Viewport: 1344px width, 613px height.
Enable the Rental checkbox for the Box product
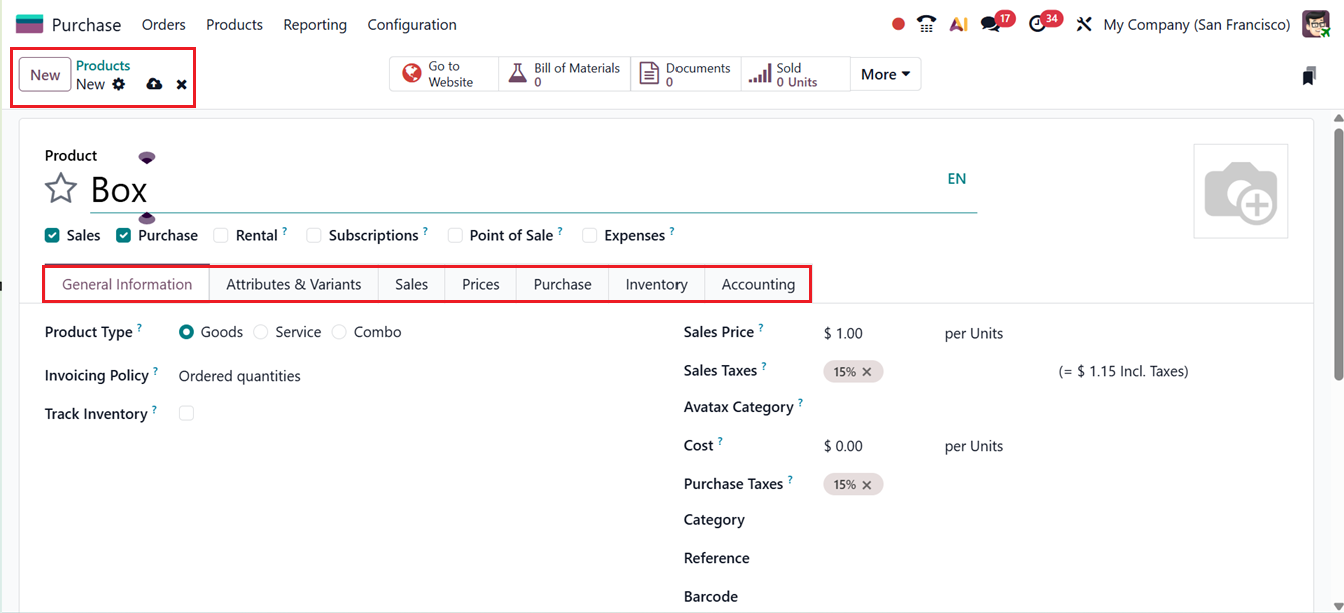(220, 234)
